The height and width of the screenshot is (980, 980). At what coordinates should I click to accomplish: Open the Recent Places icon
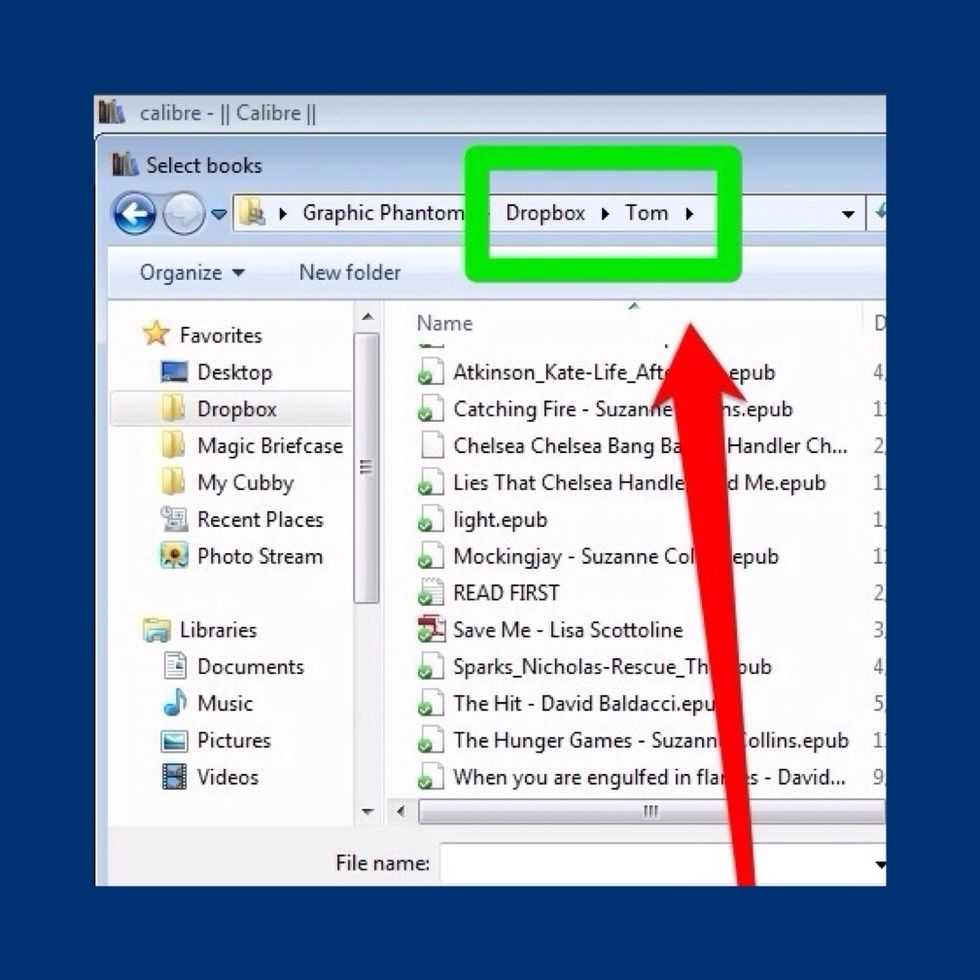pyautogui.click(x=174, y=519)
